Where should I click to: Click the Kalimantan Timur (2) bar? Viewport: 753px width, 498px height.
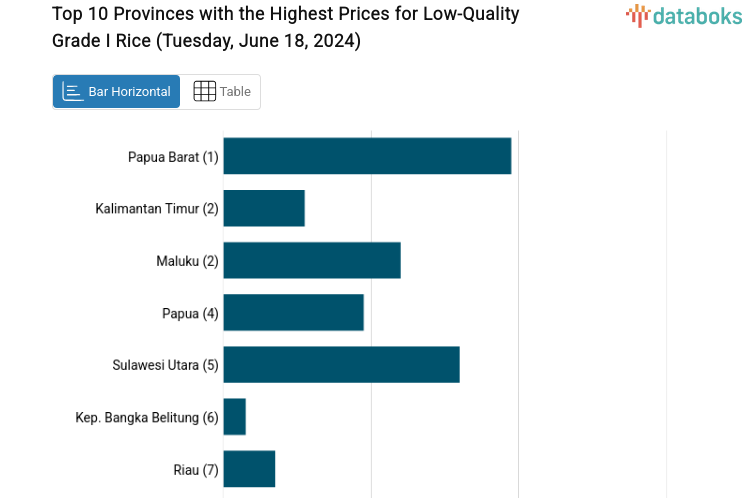264,208
